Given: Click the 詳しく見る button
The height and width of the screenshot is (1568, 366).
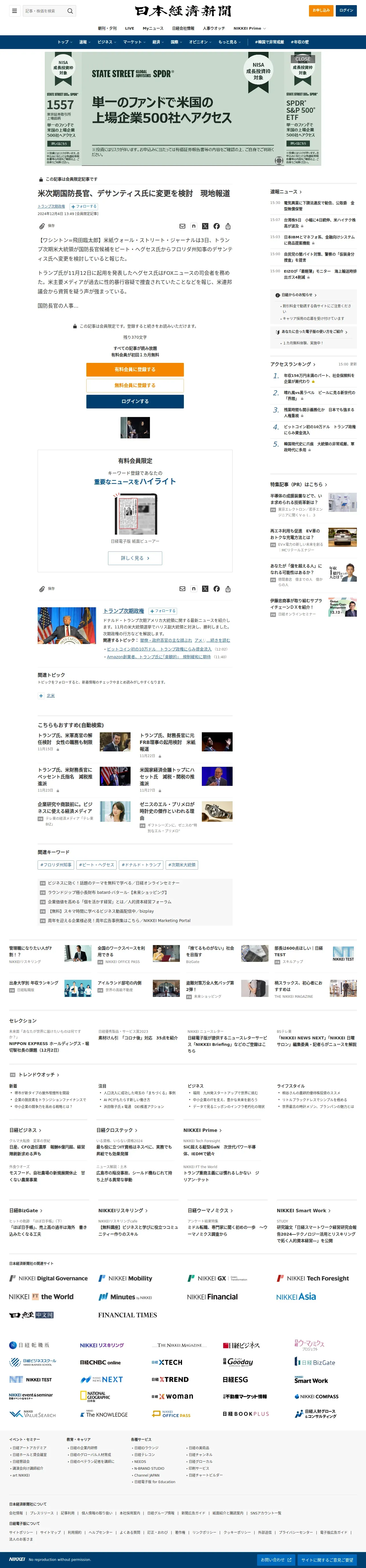Looking at the screenshot, I should [135, 558].
